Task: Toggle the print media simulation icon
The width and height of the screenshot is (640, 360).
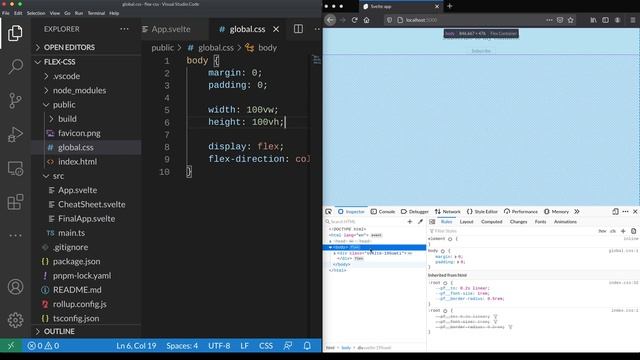Action: [633, 231]
